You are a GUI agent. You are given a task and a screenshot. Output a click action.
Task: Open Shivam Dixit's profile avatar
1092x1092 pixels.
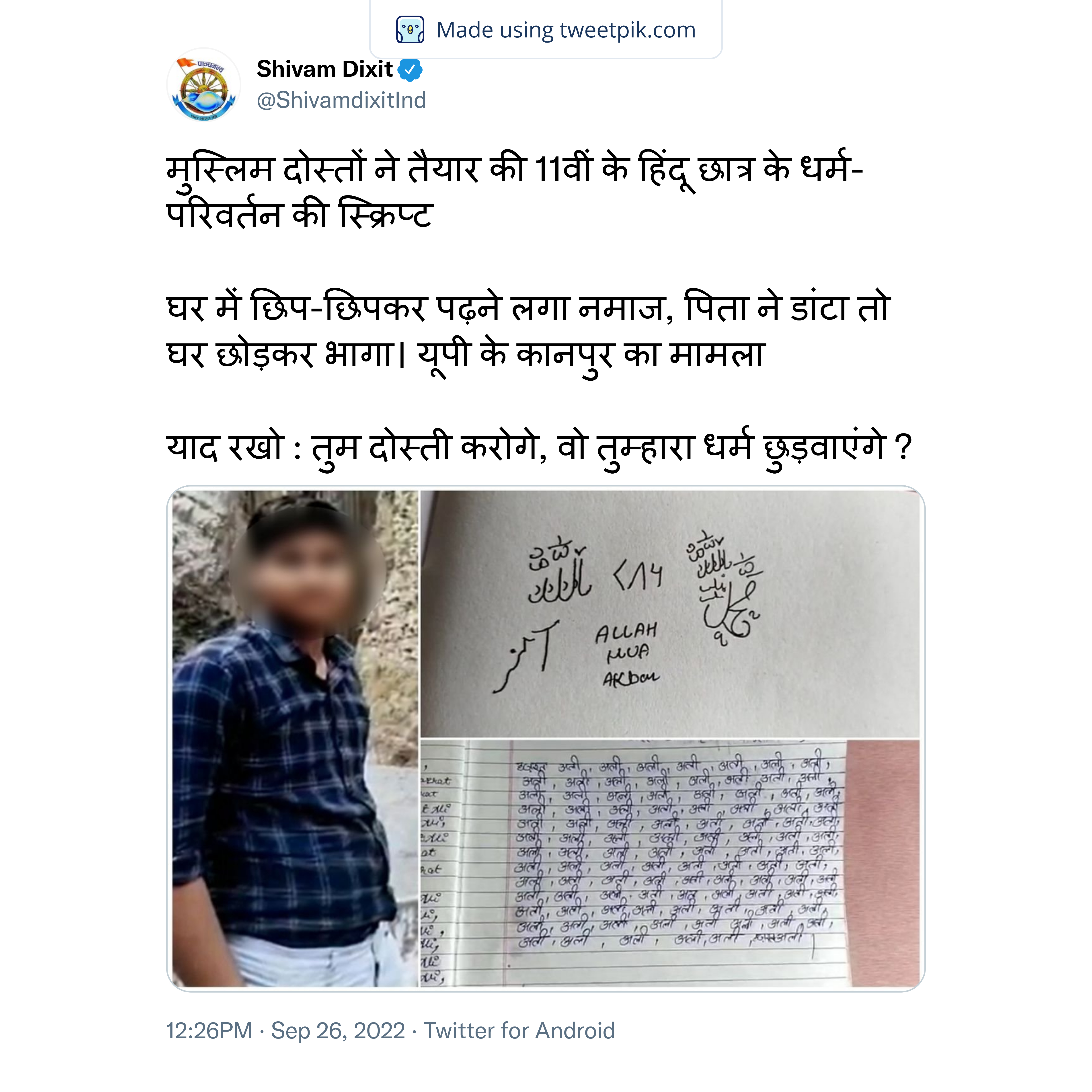coord(203,85)
